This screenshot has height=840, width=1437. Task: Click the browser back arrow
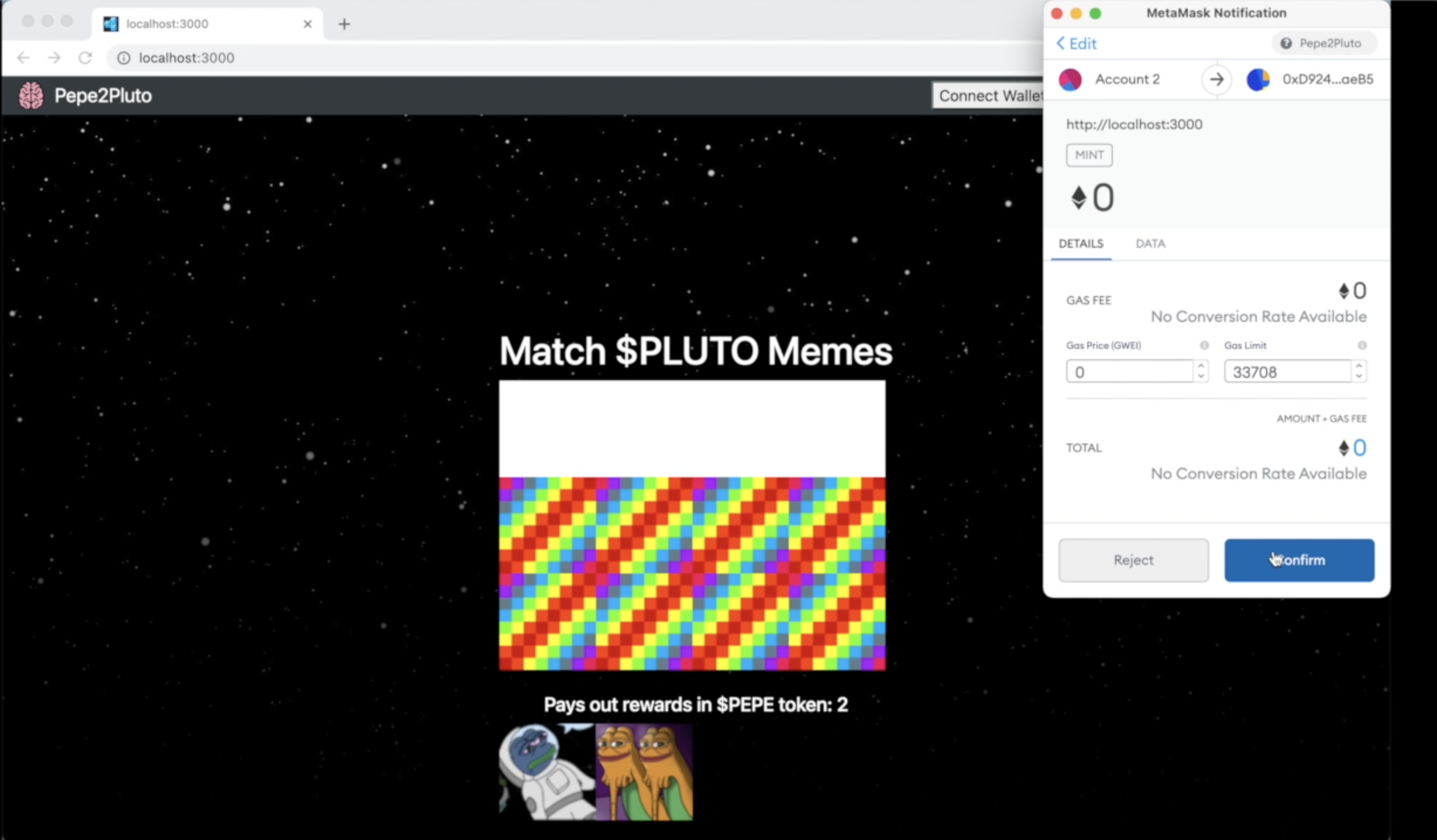23,58
